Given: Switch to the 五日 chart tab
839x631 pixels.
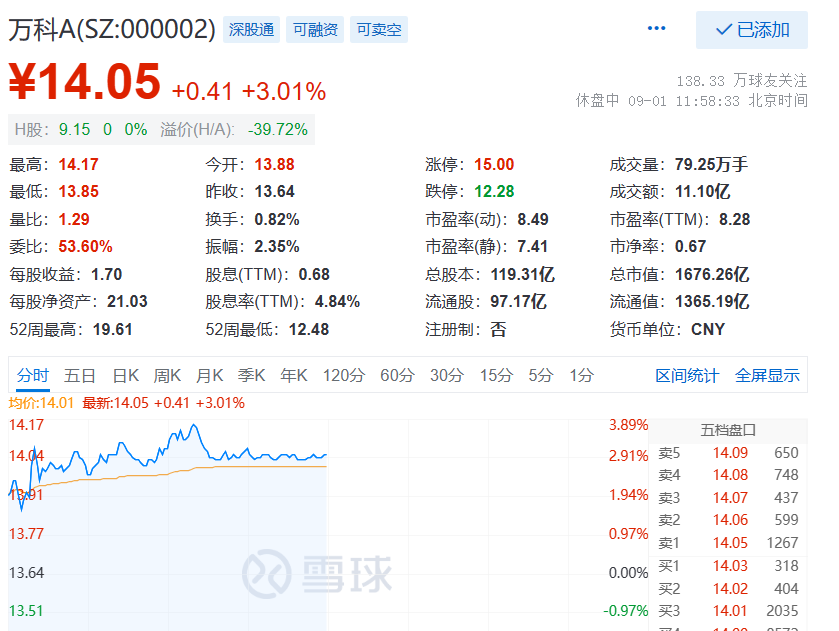Looking at the screenshot, I should [x=80, y=375].
